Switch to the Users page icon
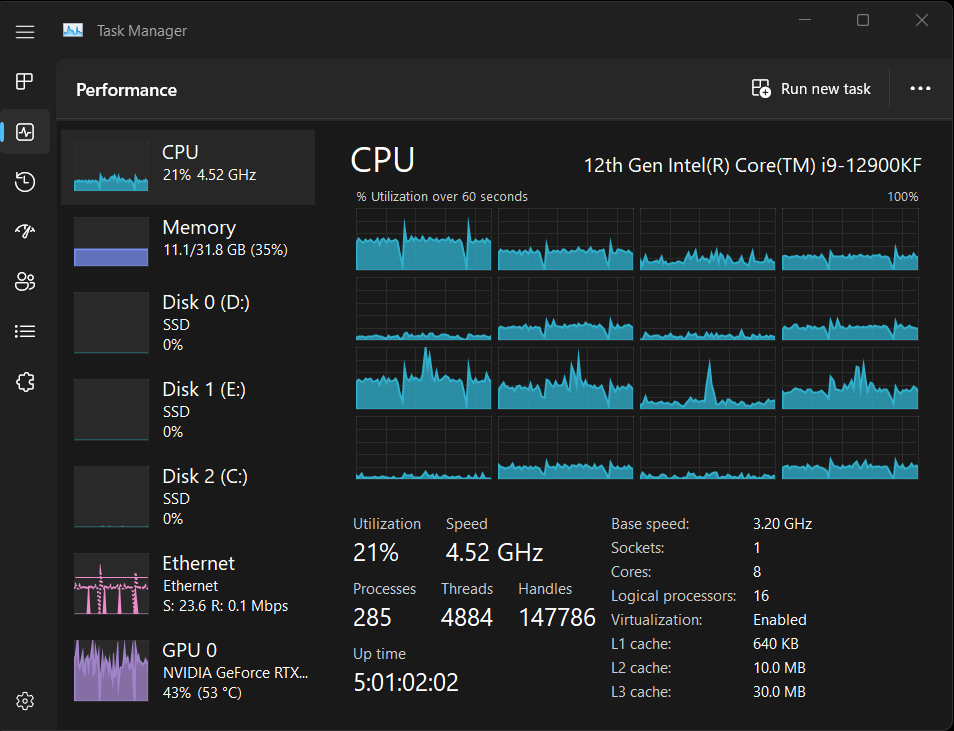Viewport: 954px width, 731px height. 25,281
